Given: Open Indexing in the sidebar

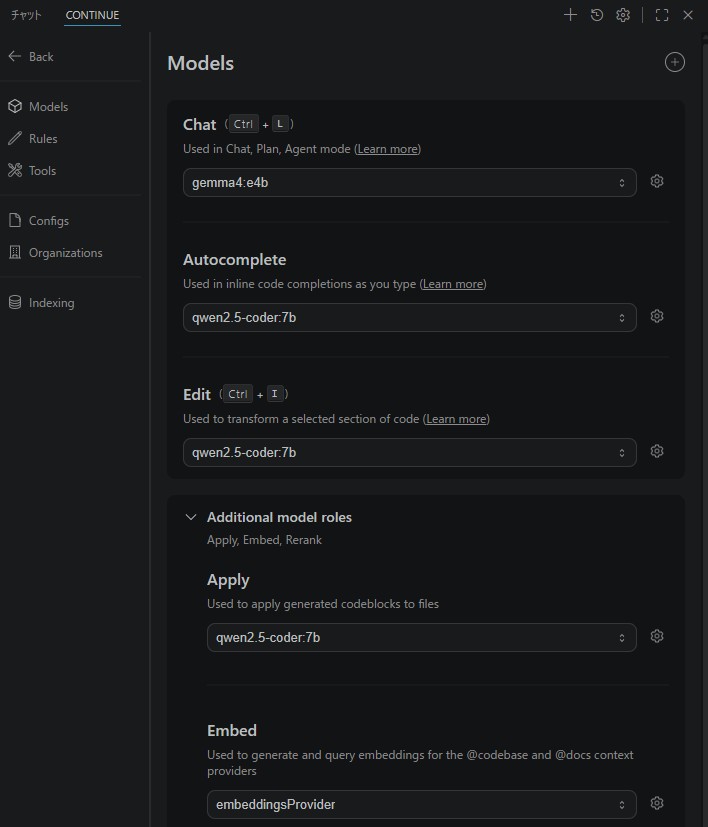Looking at the screenshot, I should pos(51,303).
